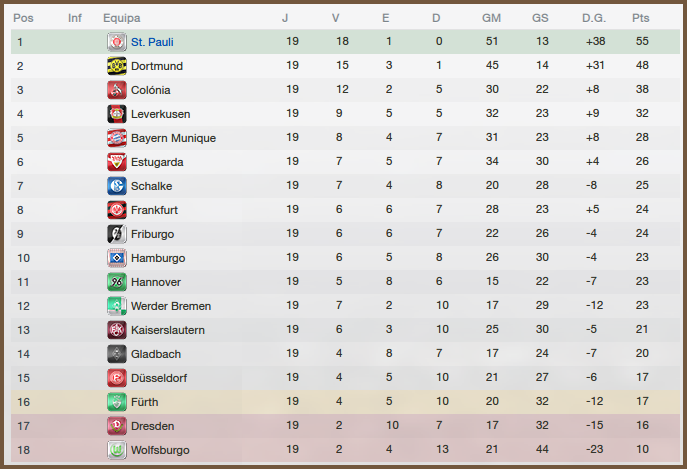Click the Schalke club badge icon
The height and width of the screenshot is (469, 687).
(116, 186)
